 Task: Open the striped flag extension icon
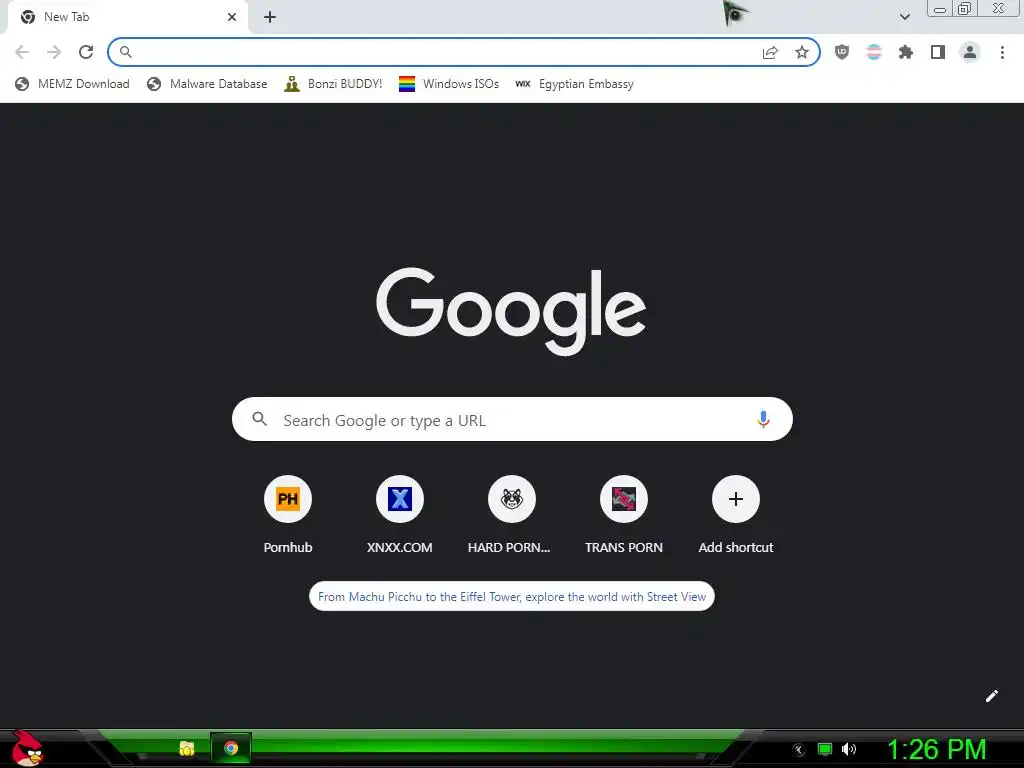click(x=874, y=52)
